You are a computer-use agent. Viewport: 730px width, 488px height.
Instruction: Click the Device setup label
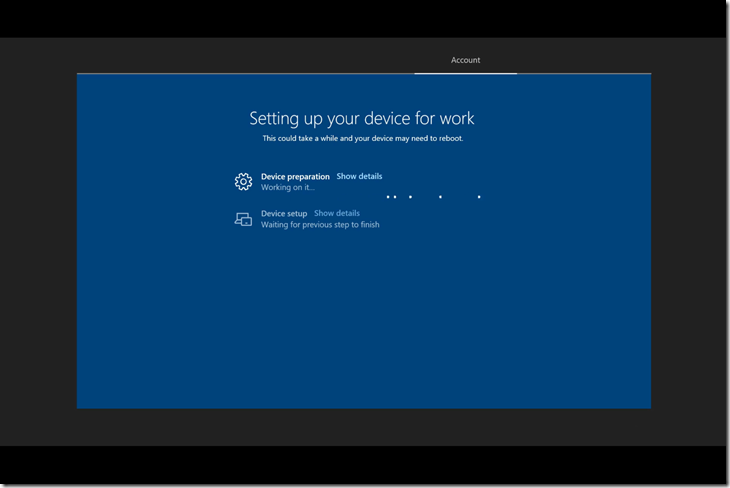(284, 213)
